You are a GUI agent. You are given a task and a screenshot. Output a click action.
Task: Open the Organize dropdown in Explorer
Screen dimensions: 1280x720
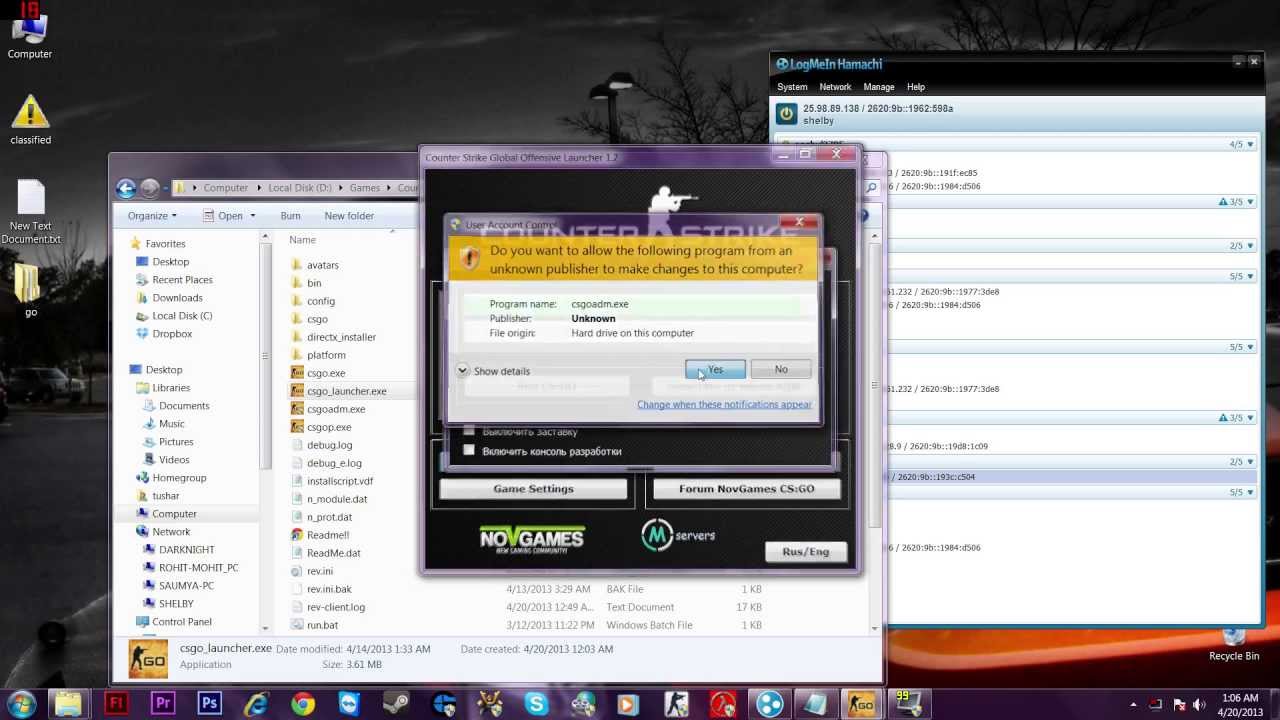pos(152,216)
